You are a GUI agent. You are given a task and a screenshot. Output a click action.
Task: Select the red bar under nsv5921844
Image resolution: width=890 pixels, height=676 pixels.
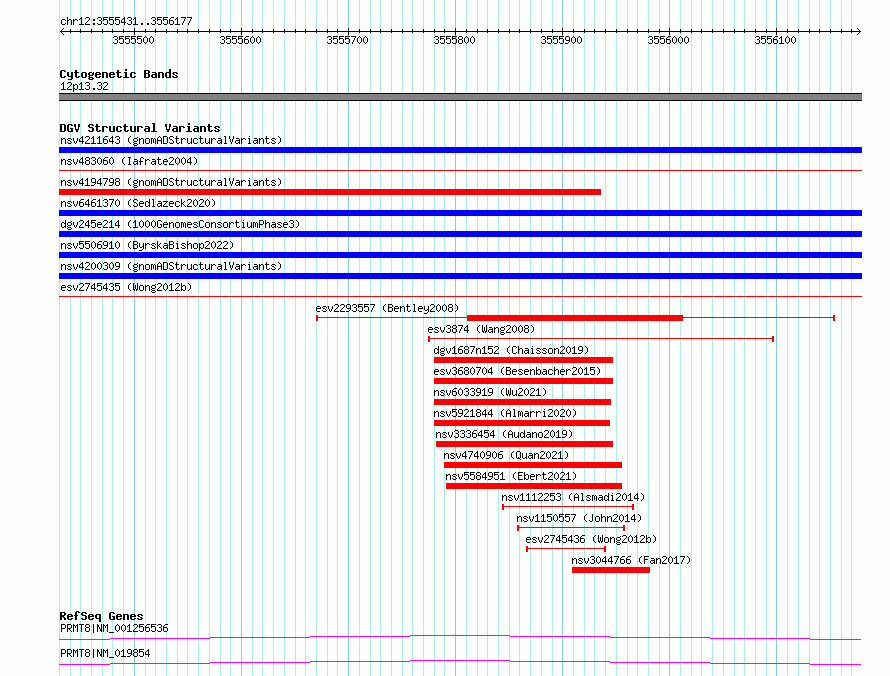point(522,423)
